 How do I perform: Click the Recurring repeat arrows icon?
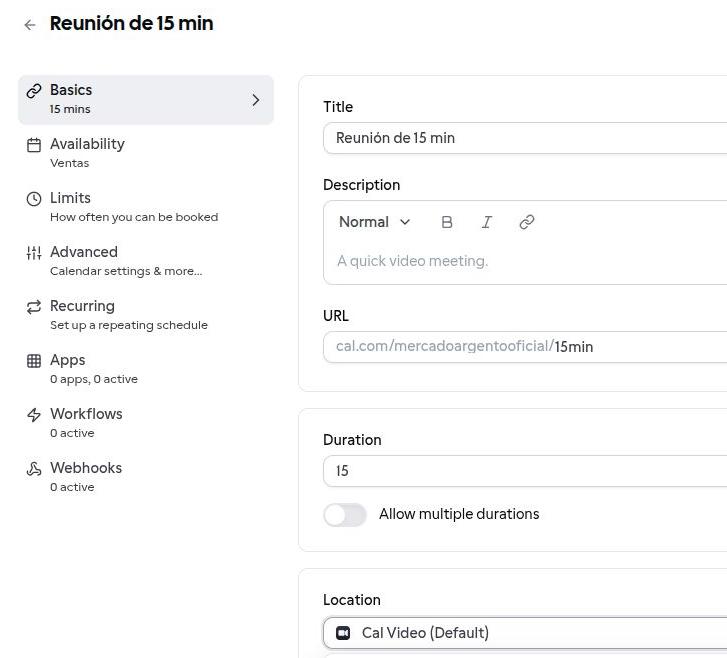[x=34, y=306]
